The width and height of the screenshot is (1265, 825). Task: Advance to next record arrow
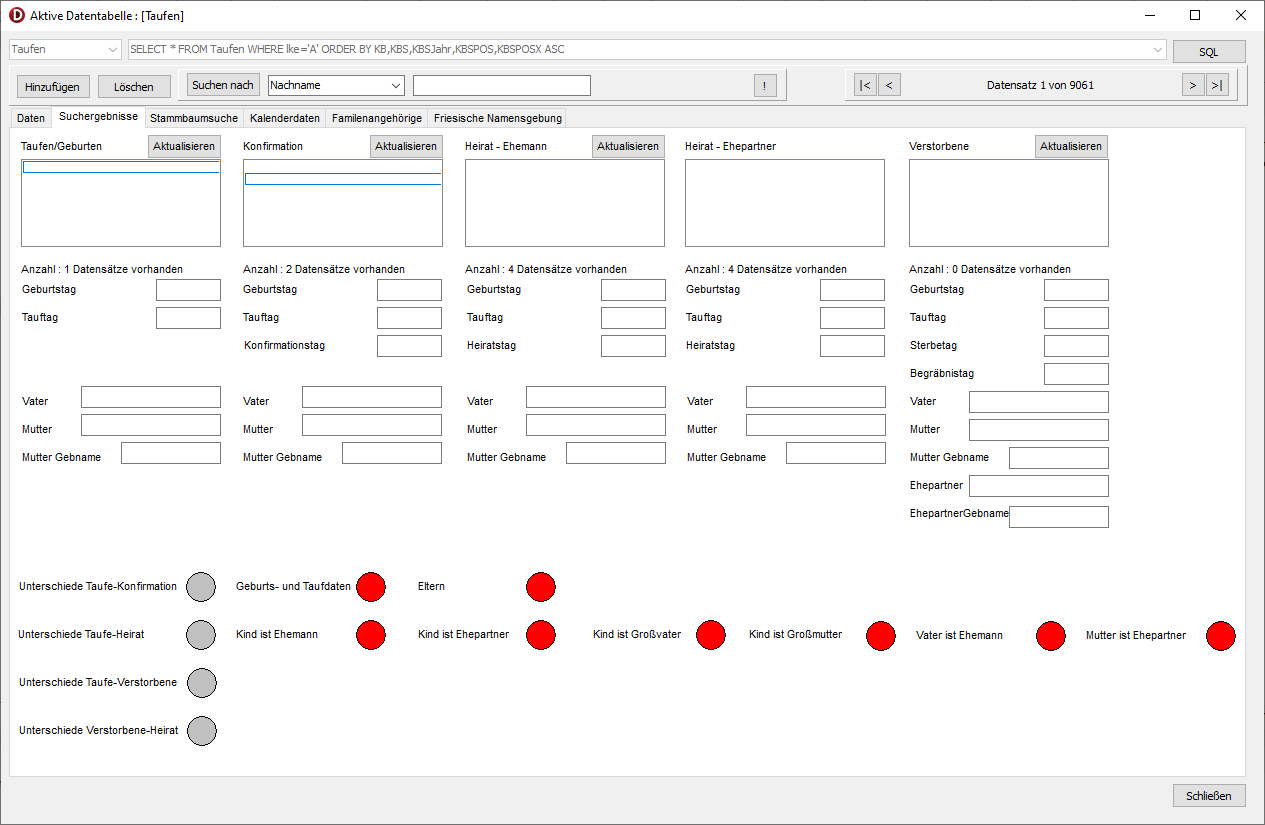click(1192, 85)
